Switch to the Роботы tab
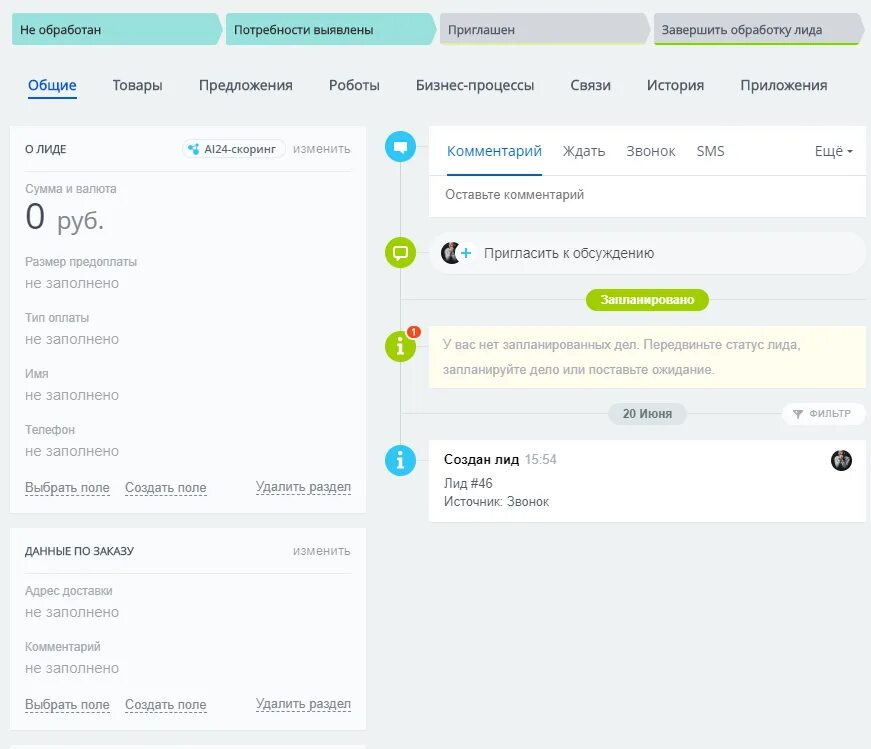This screenshot has height=749, width=871. pos(354,86)
